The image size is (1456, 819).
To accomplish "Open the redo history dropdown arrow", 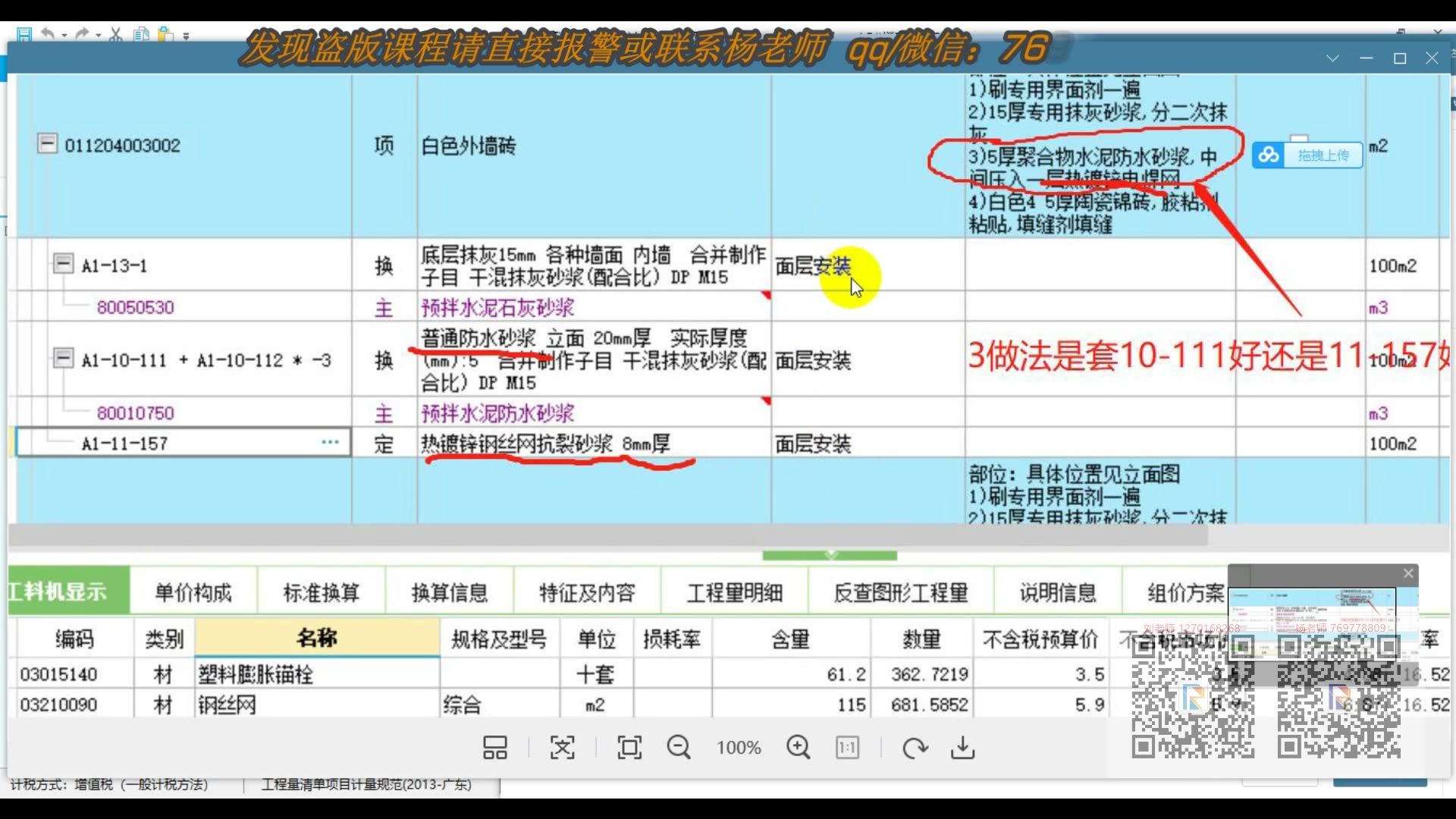I will pos(99,36).
